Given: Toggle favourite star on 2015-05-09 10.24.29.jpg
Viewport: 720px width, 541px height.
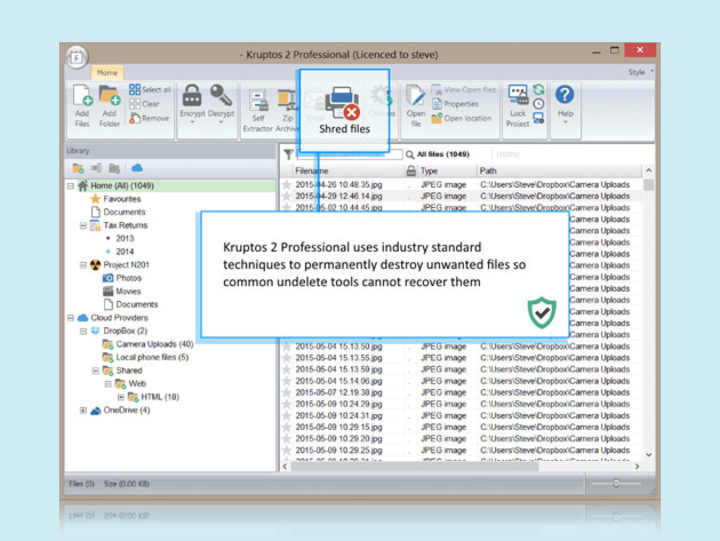Looking at the screenshot, I should (x=286, y=404).
